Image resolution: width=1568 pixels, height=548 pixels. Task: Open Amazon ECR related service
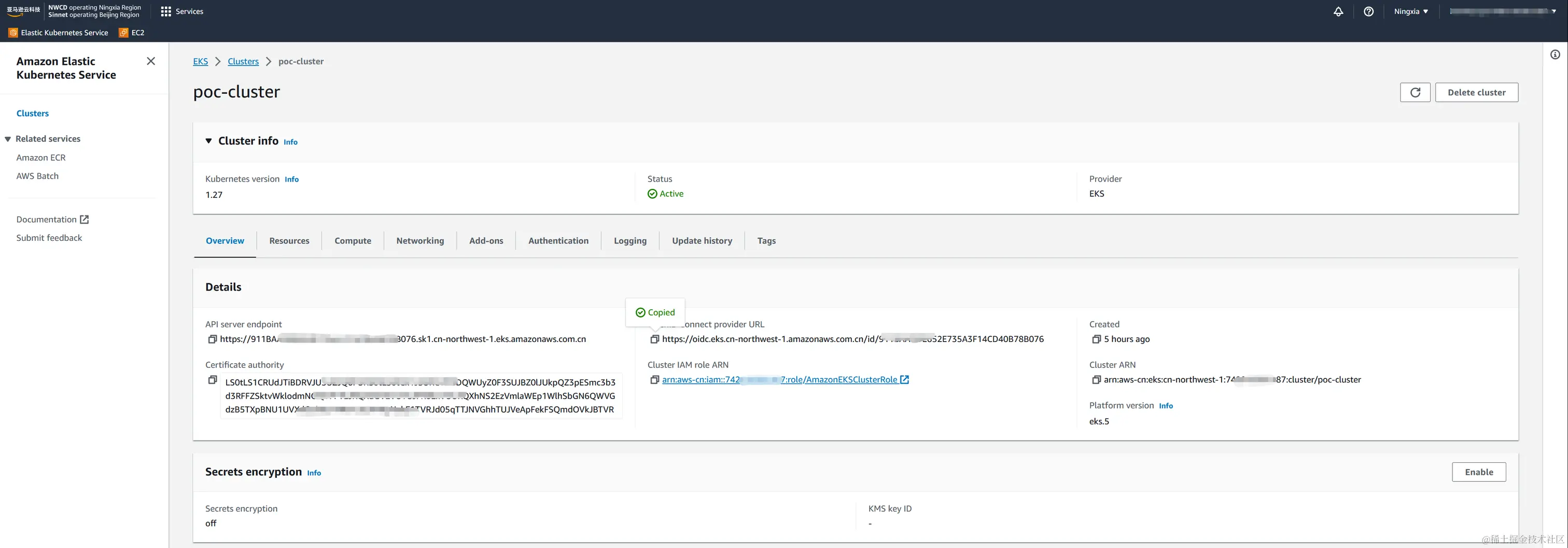coord(41,158)
